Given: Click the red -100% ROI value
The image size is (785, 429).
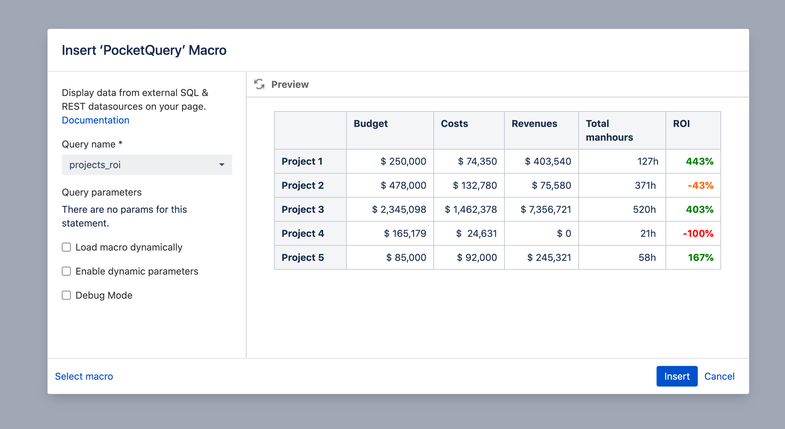Looking at the screenshot, I should coord(698,233).
